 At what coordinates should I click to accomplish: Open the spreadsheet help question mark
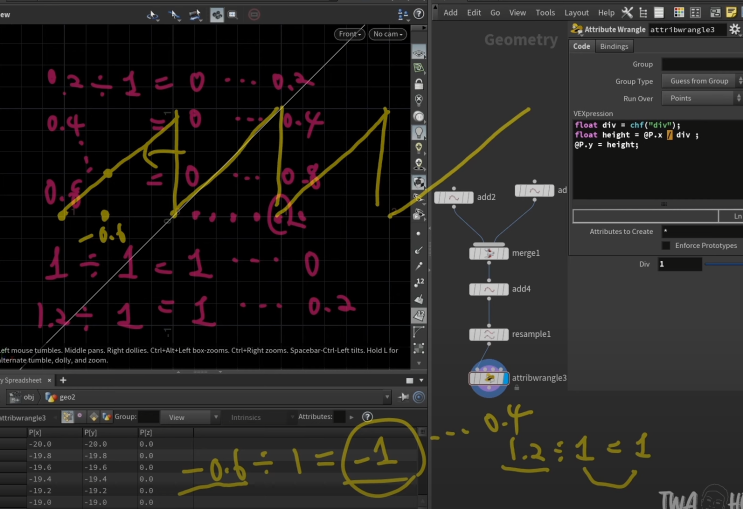coord(367,417)
